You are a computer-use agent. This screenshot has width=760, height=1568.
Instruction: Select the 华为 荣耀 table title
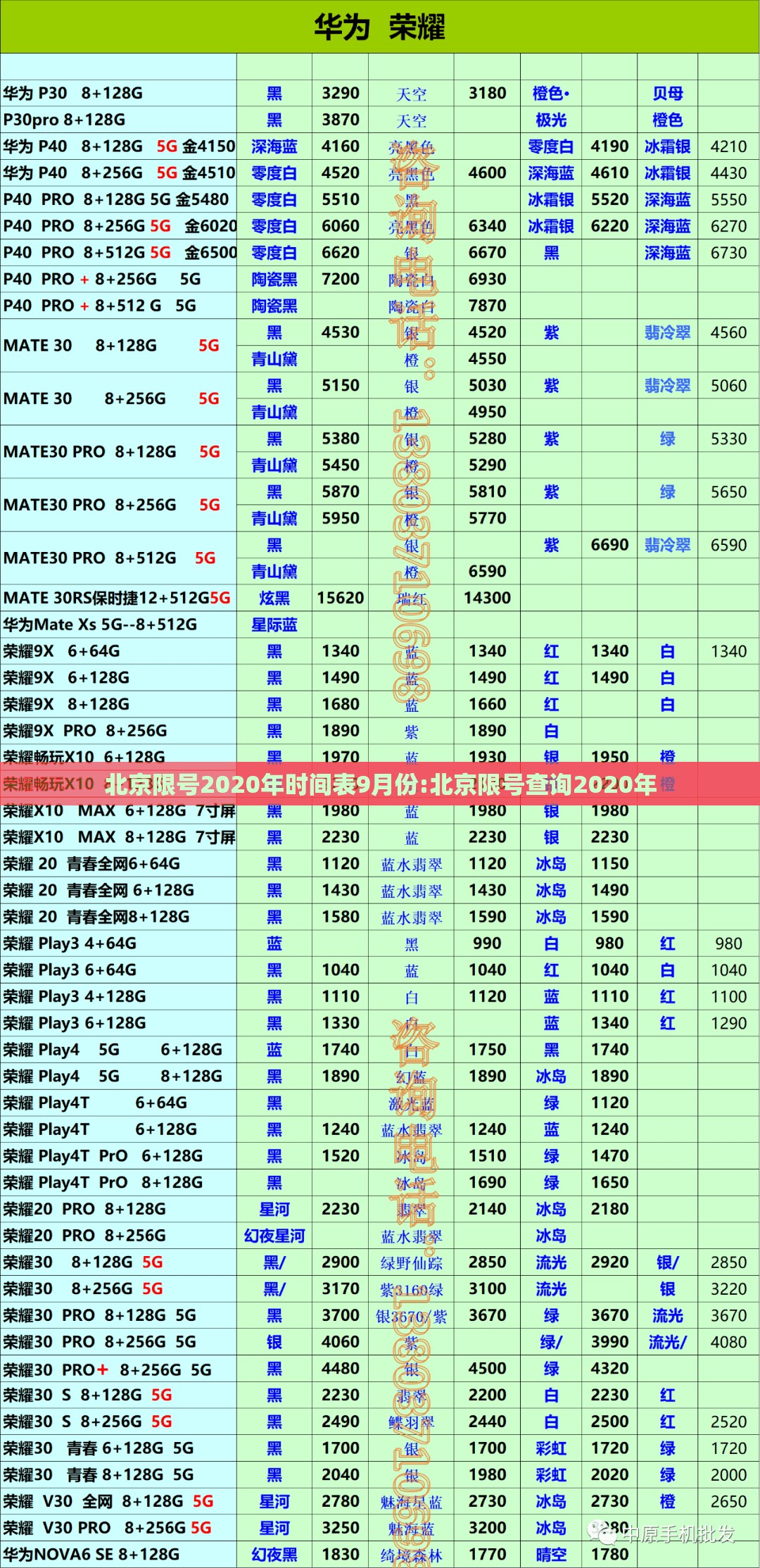pos(379,27)
